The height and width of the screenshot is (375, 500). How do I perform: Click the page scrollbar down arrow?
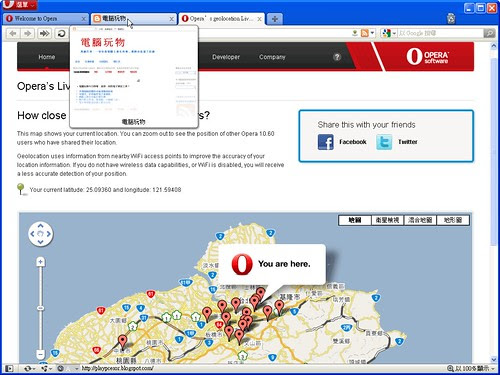[x=494, y=359]
